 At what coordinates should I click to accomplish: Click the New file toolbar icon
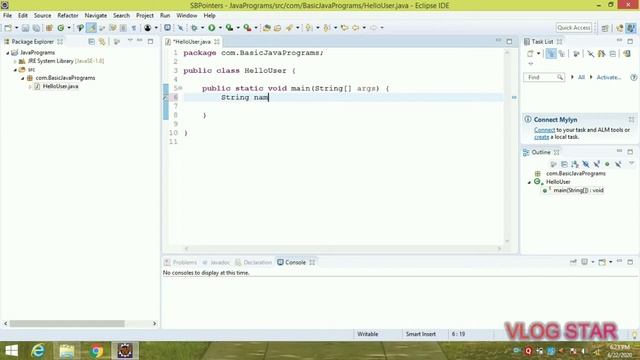click(x=8, y=28)
